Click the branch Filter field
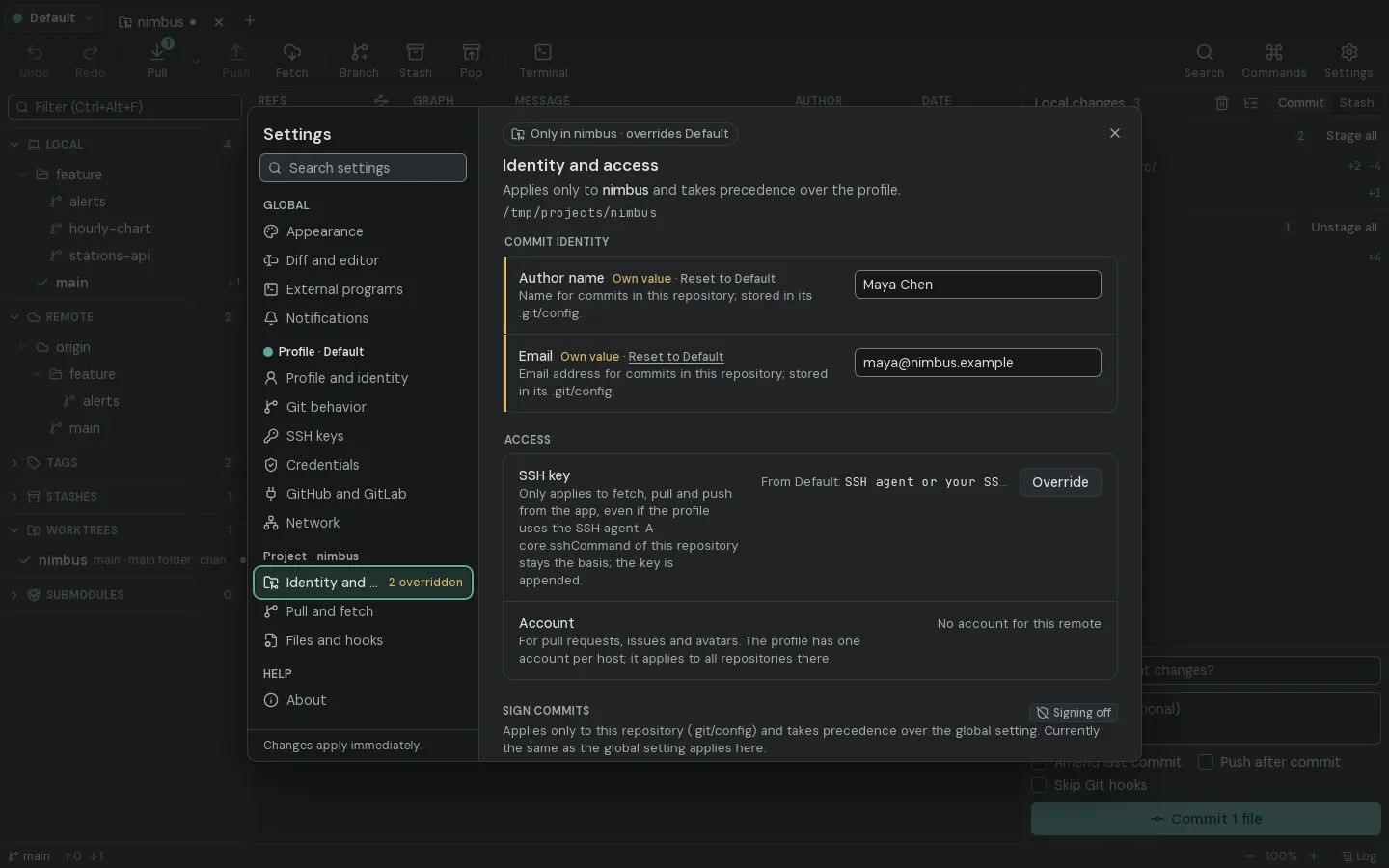The image size is (1389, 868). 124,107
